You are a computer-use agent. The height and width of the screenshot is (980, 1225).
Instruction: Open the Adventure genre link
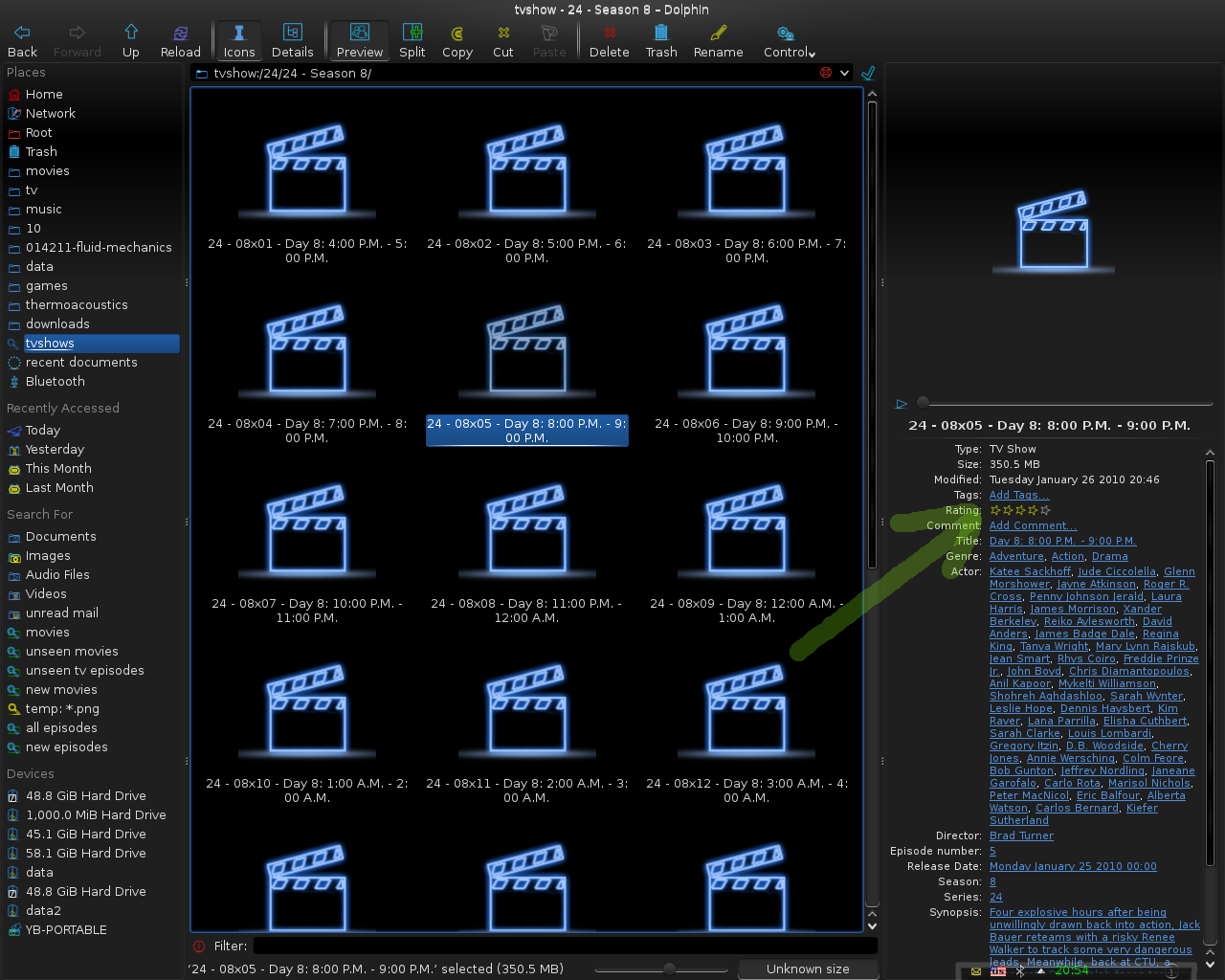(x=1016, y=556)
